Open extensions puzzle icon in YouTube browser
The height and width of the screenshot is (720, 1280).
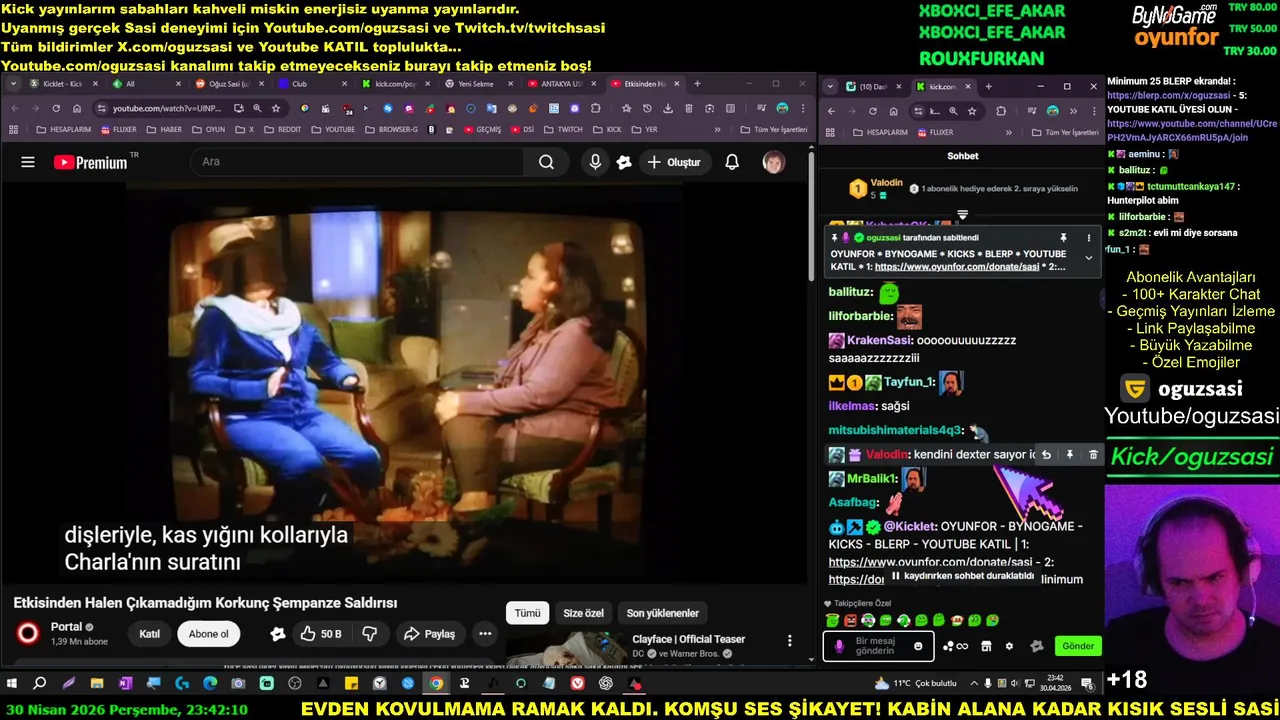(596, 108)
